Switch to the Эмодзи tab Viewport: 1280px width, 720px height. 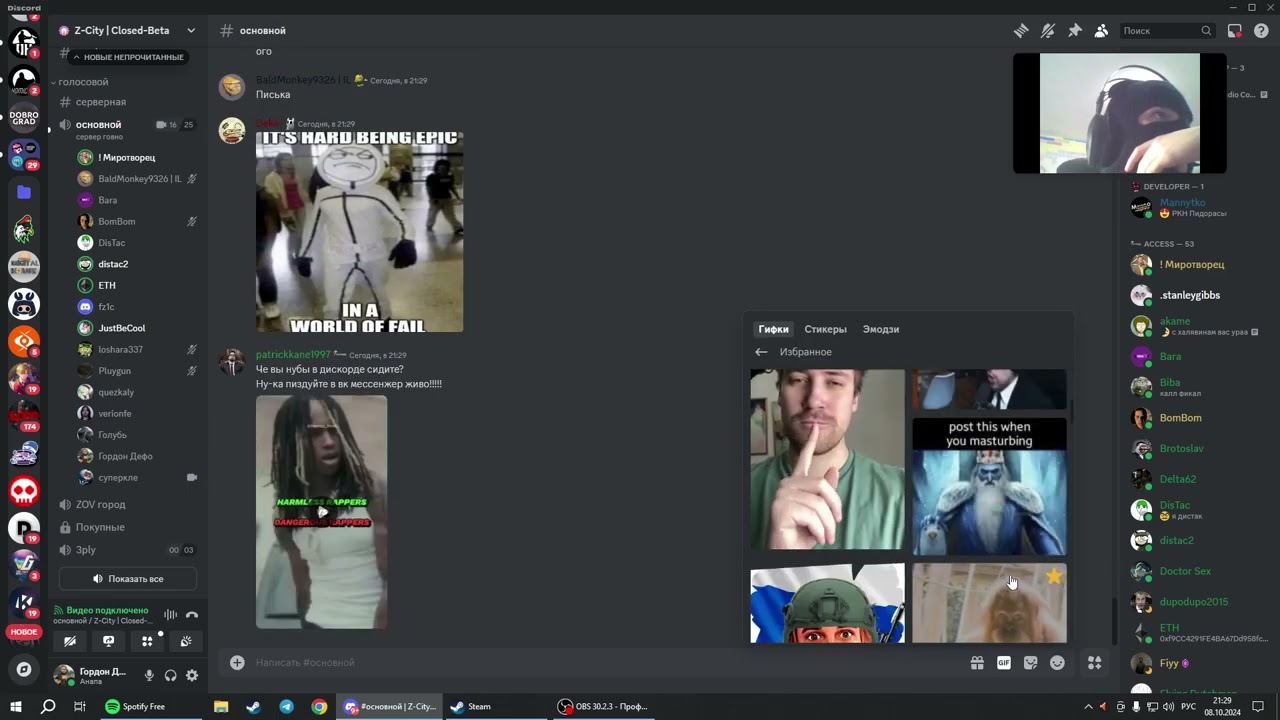[x=881, y=329]
